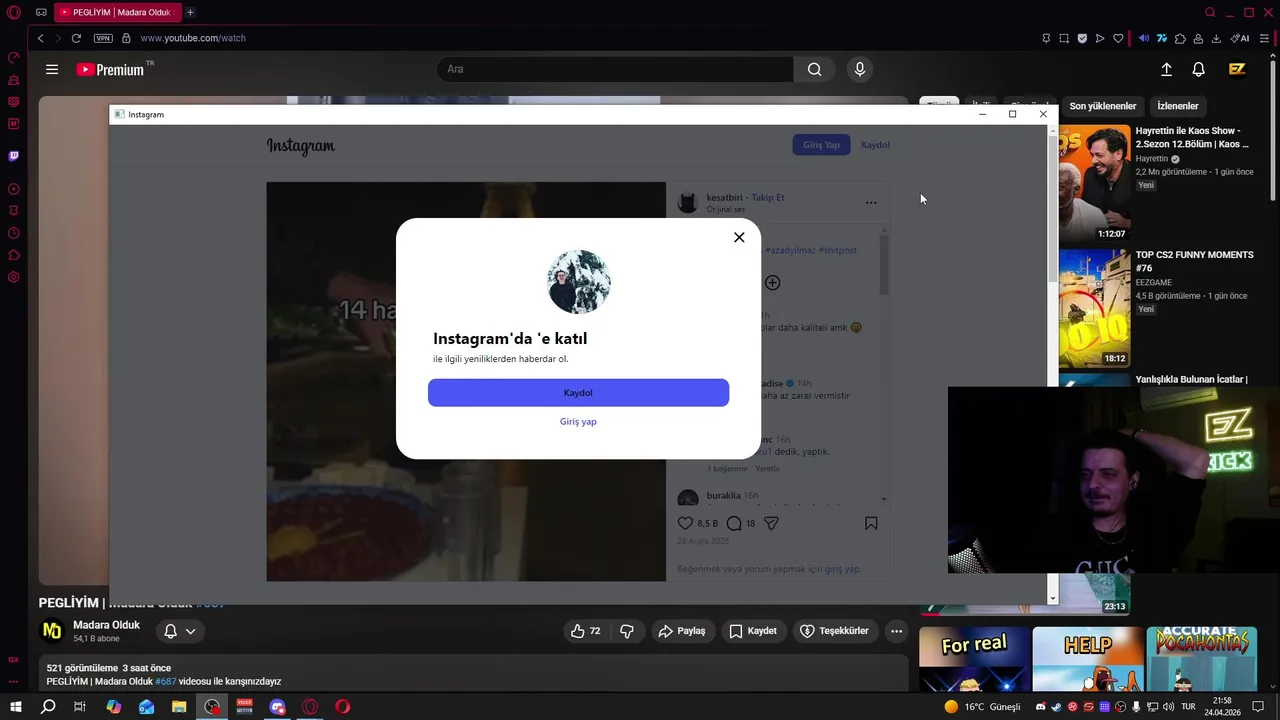Click Giriş Yap button in Instagram header
The width and height of the screenshot is (1280, 720).
pos(821,145)
